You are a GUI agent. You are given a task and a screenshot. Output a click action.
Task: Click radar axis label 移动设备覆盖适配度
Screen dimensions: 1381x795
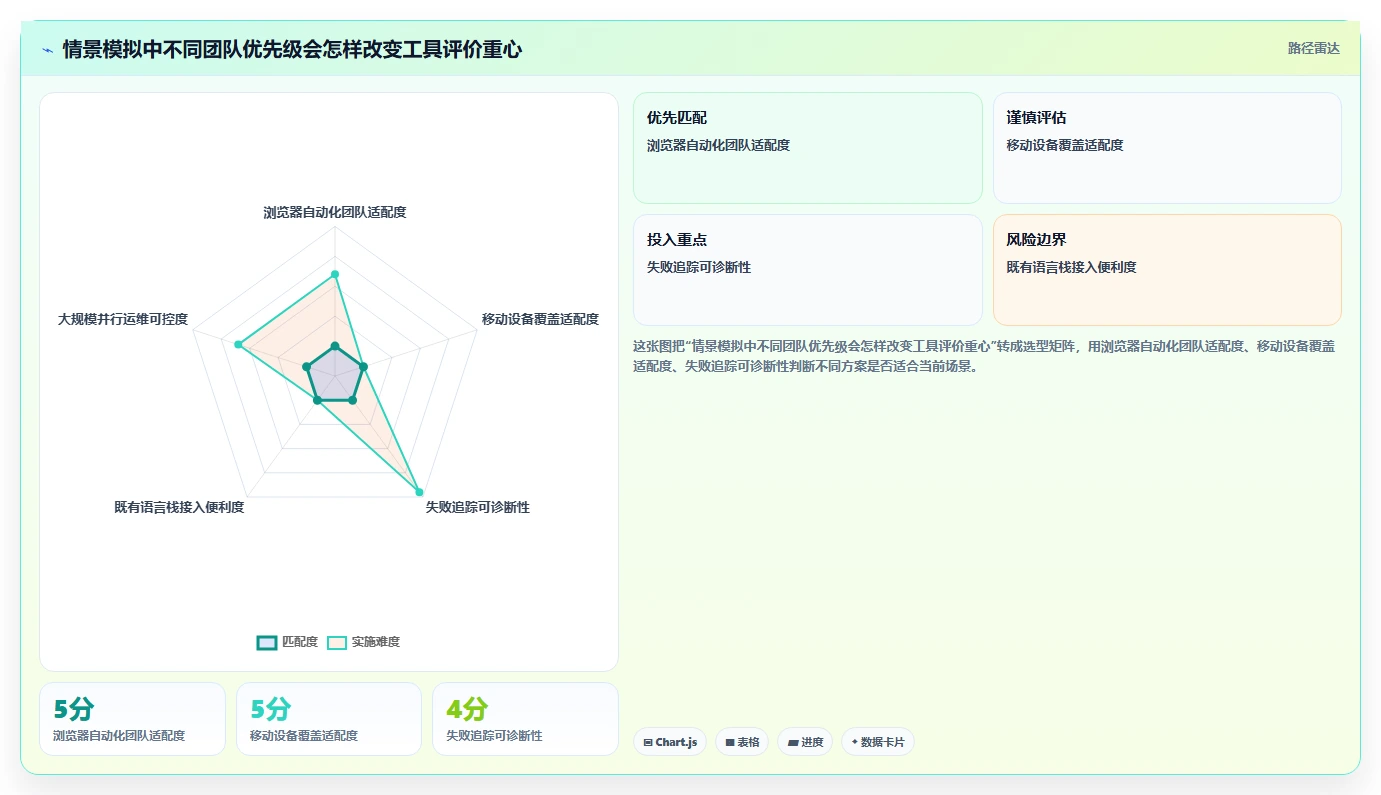pyautogui.click(x=540, y=319)
